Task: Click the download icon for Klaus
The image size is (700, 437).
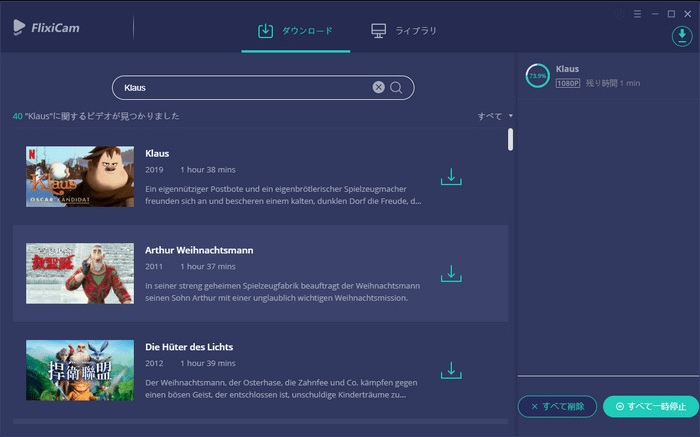Action: click(x=451, y=177)
